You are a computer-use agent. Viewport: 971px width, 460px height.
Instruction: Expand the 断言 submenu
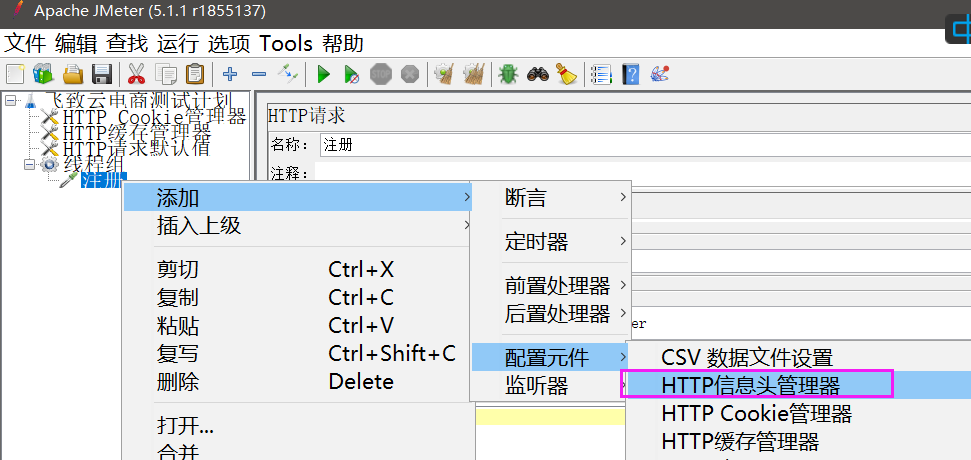(551, 198)
